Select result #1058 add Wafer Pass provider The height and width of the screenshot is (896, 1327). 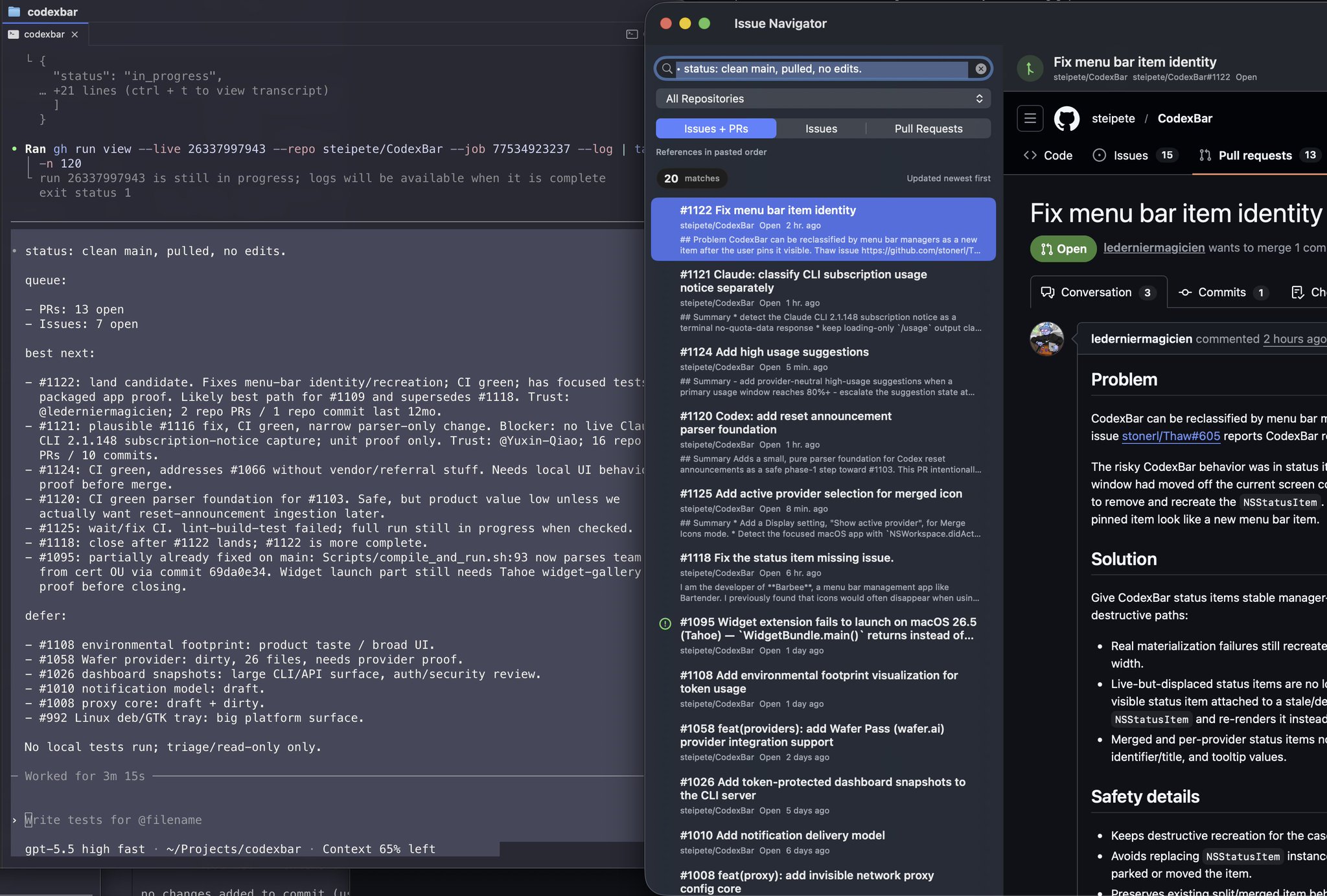click(823, 742)
